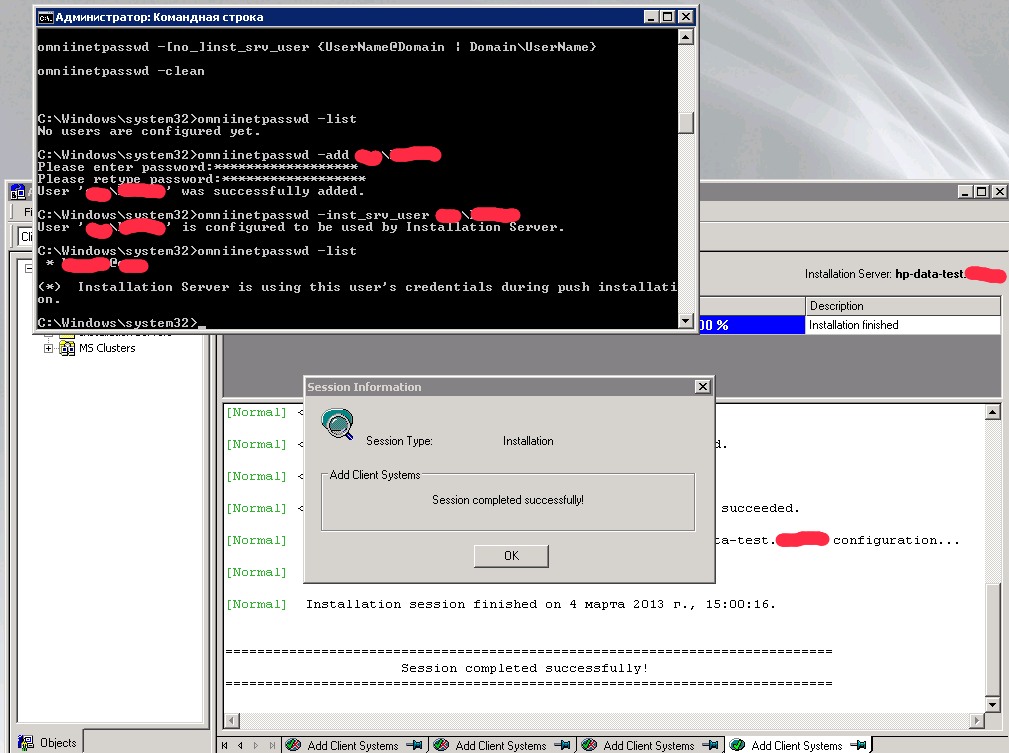Click the log horizontal scroll right arrow
The height and width of the screenshot is (753, 1009).
[x=977, y=720]
